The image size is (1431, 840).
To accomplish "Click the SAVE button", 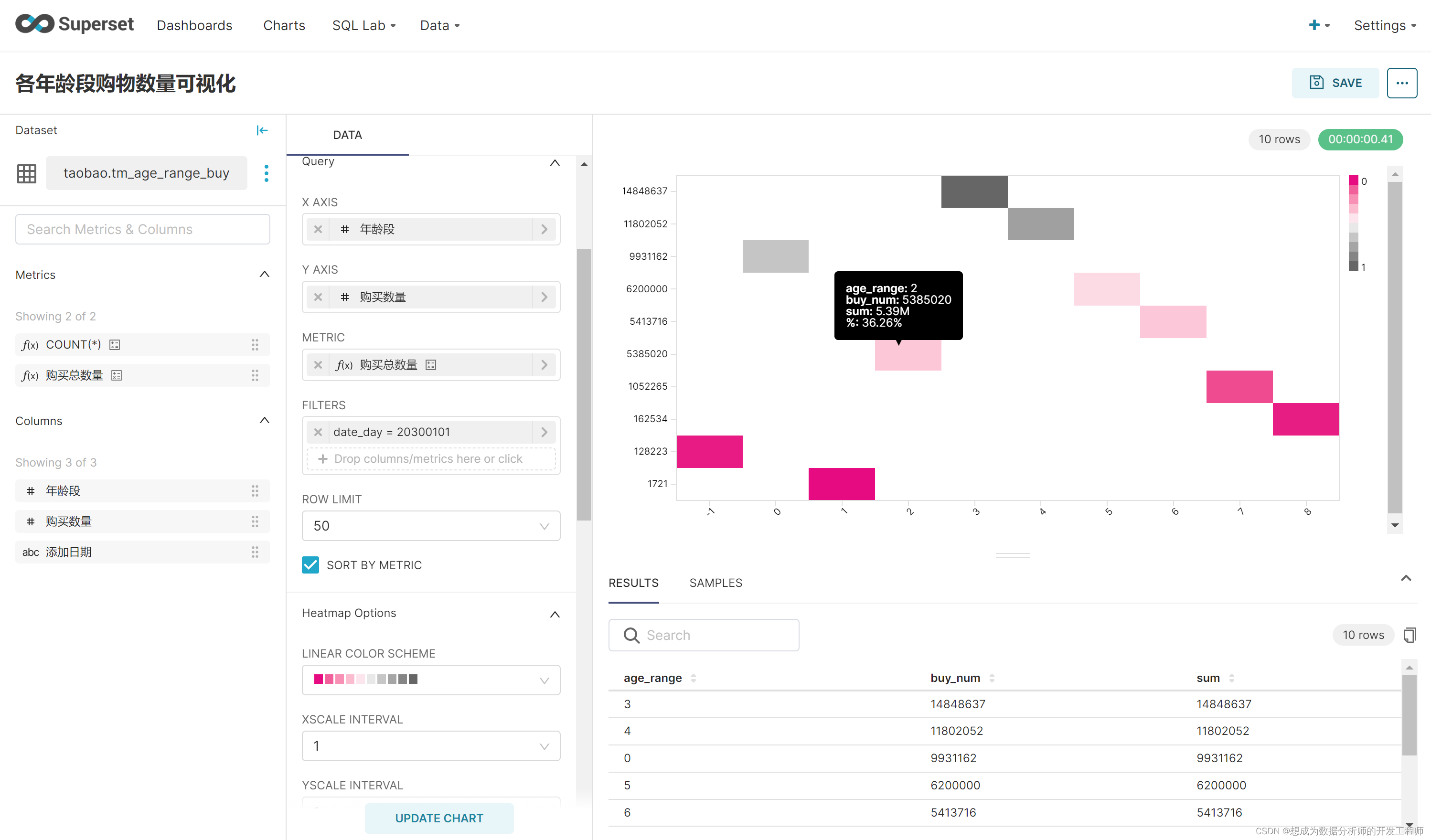I will [1335, 83].
